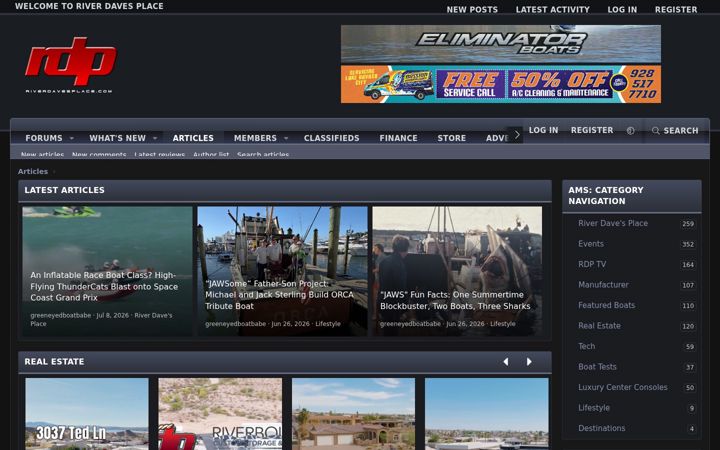Open the JAWS Fun Facts article

click(x=457, y=271)
